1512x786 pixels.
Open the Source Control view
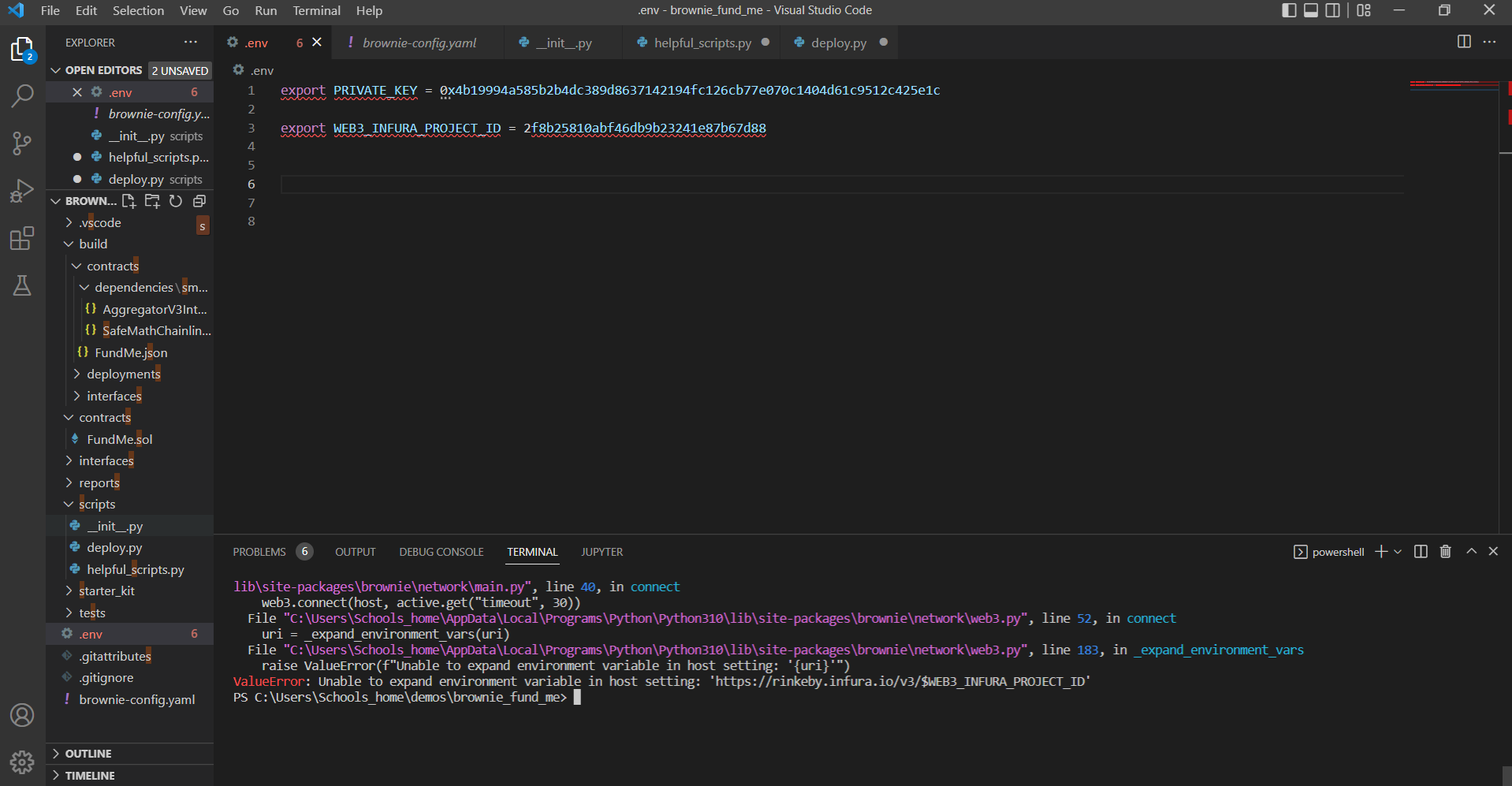tap(22, 143)
